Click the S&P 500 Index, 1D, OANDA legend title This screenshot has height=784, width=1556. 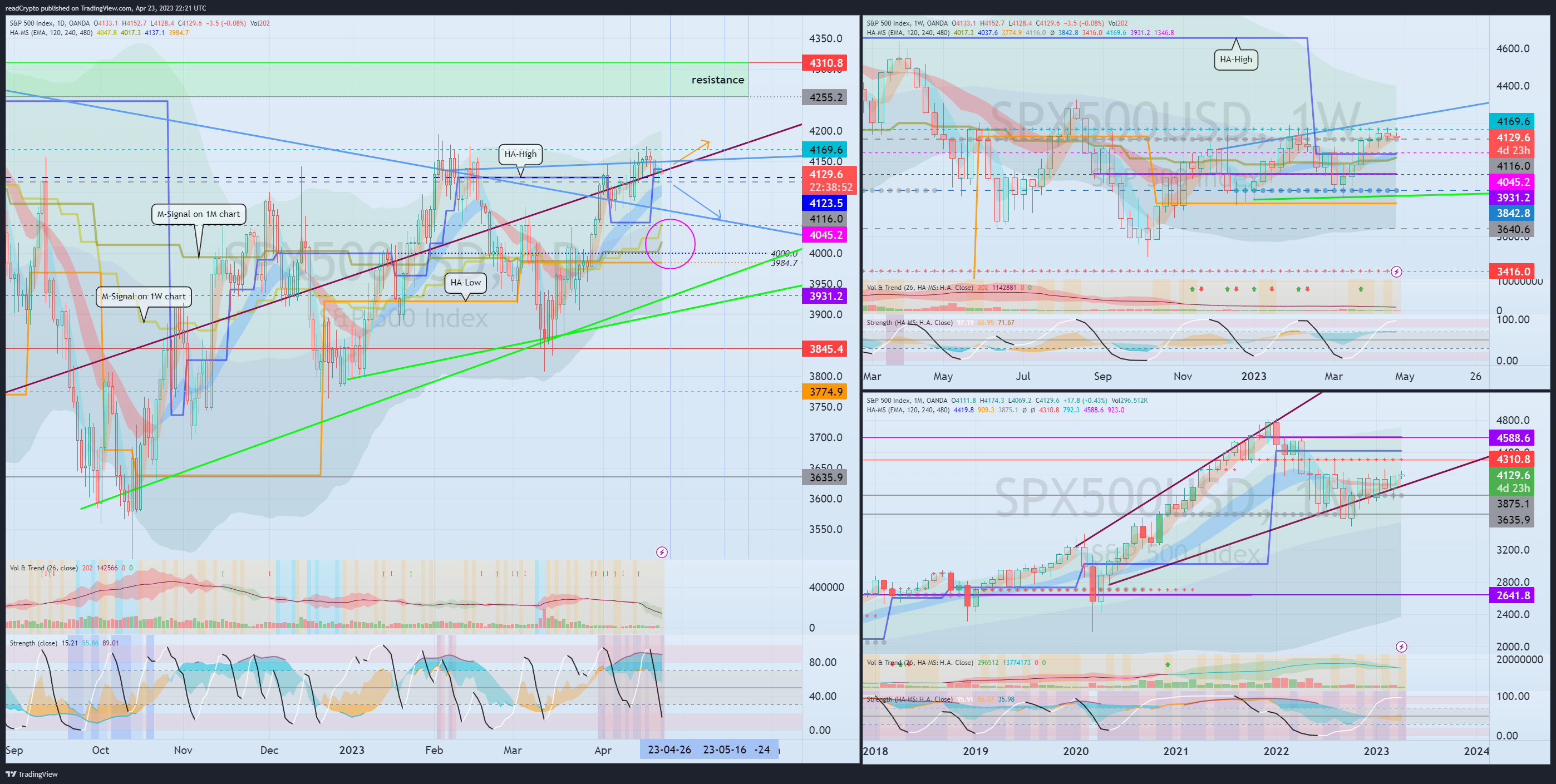point(50,23)
